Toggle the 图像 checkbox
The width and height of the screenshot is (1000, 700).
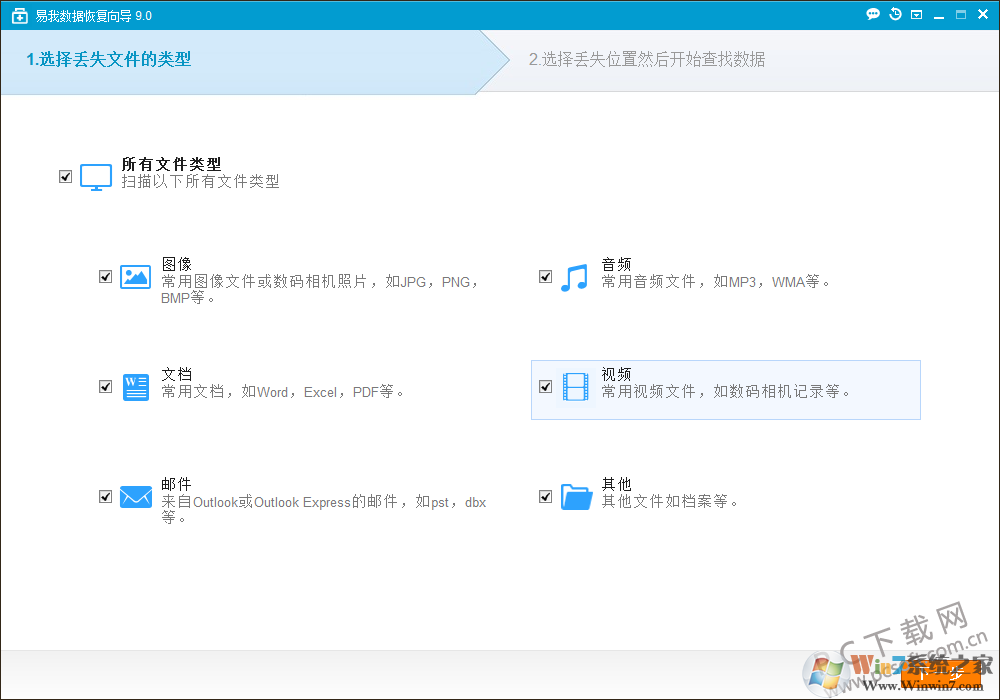(106, 277)
